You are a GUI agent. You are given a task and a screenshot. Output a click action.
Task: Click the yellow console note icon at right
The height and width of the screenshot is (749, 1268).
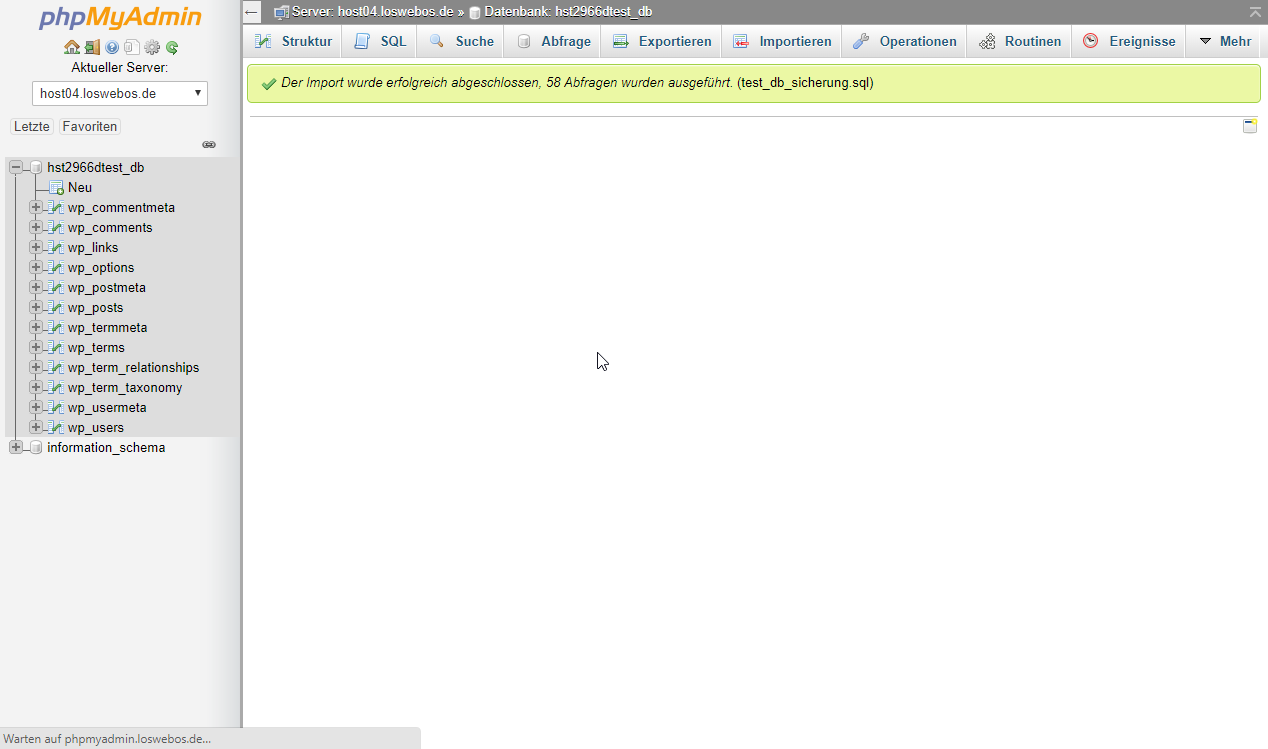coord(1250,126)
